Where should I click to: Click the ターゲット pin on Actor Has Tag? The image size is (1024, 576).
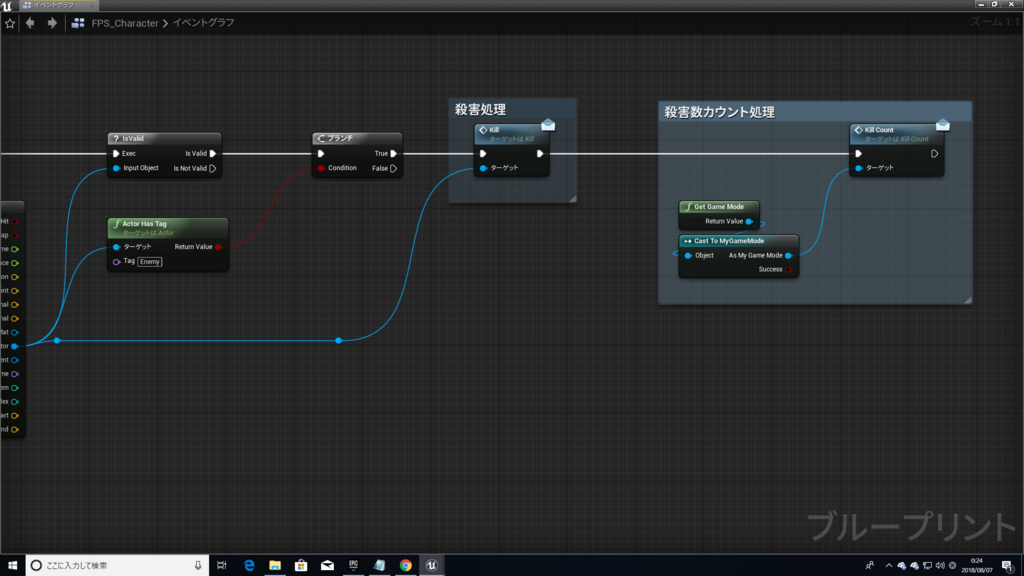click(116, 247)
